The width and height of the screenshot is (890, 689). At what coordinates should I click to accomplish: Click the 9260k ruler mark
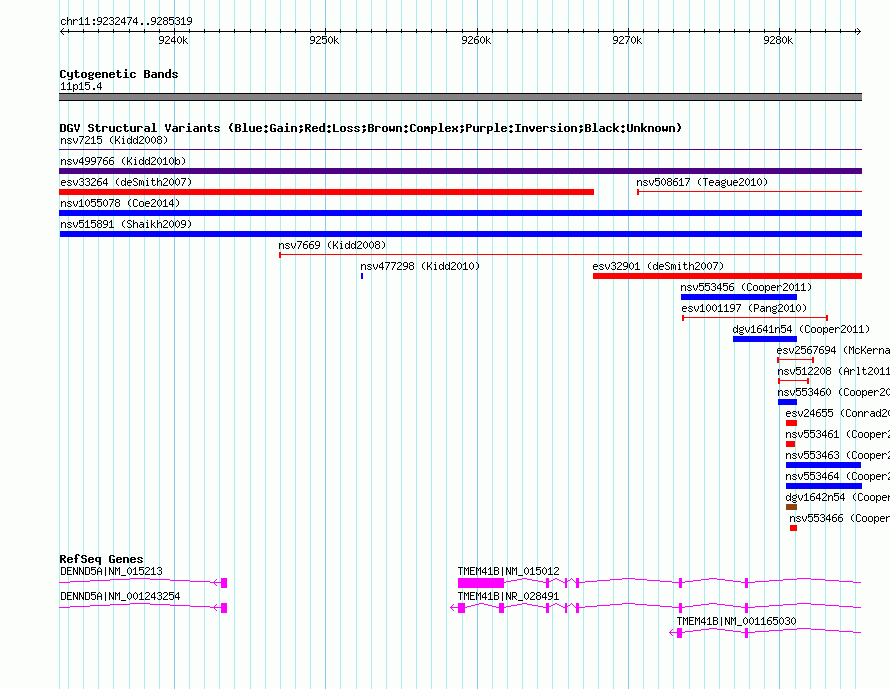(x=476, y=40)
